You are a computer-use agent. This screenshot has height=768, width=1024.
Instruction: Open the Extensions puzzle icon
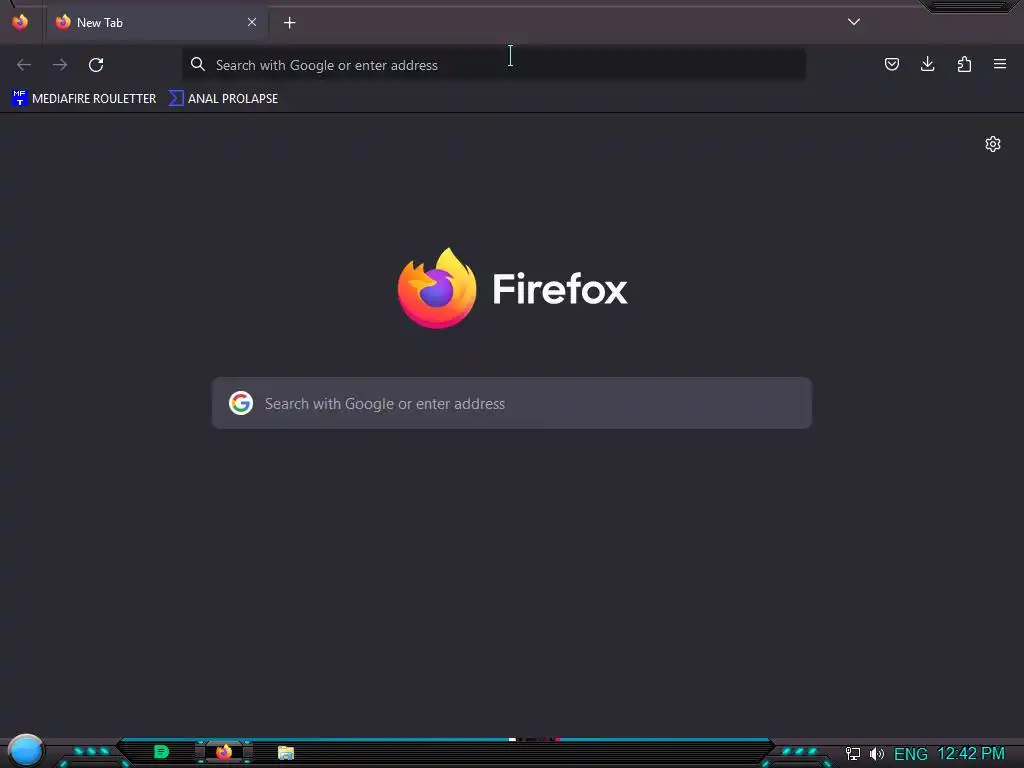tap(964, 64)
